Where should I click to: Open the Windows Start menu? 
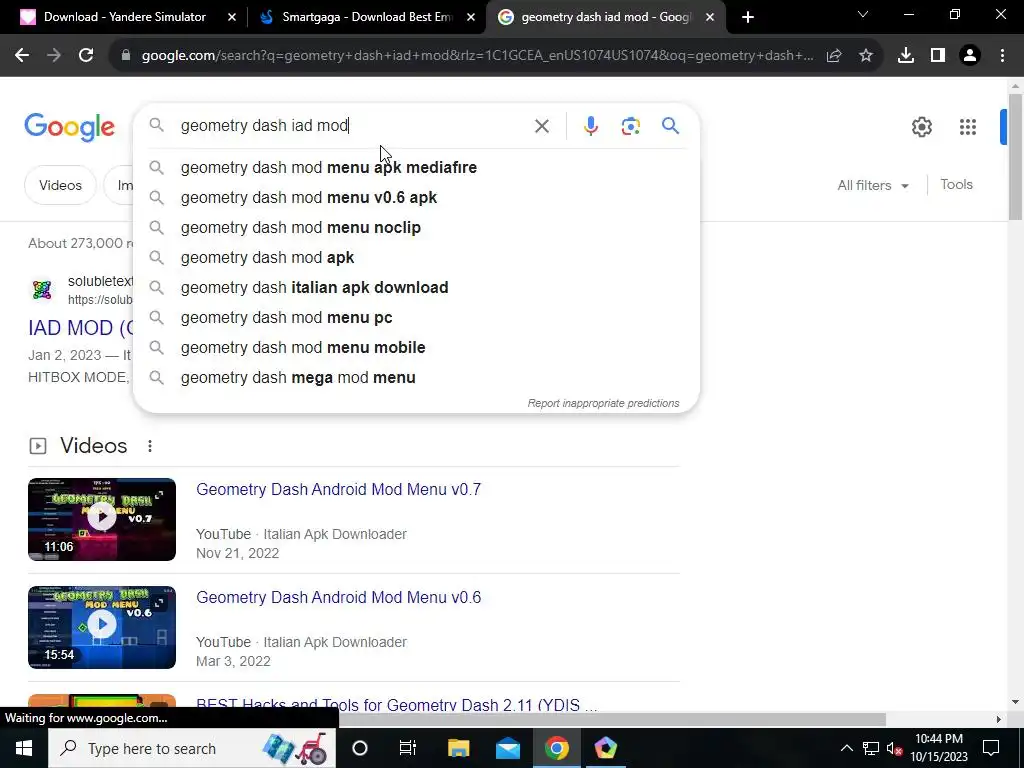[x=24, y=748]
